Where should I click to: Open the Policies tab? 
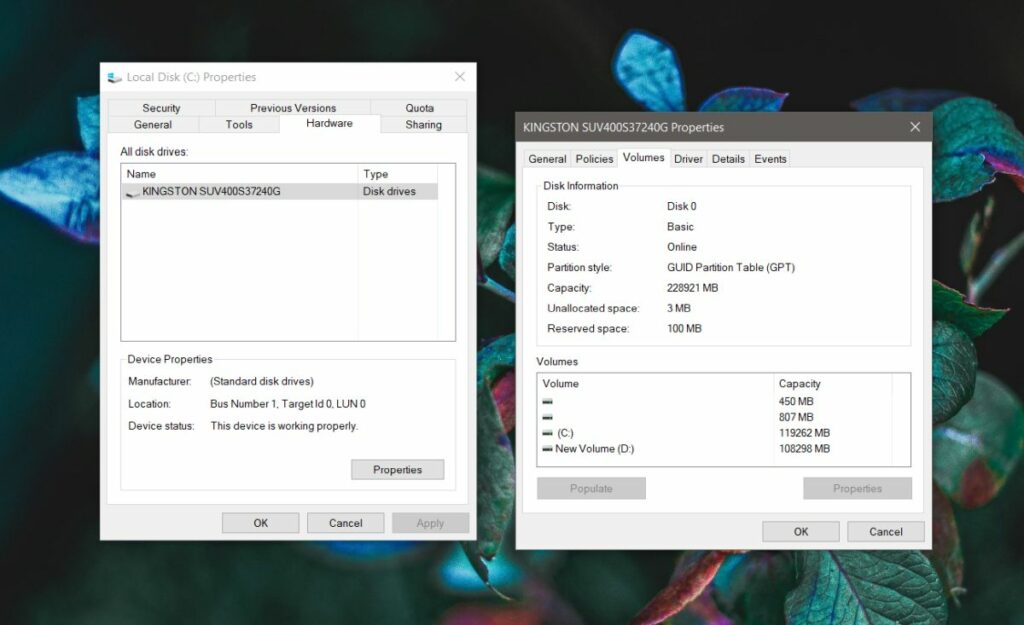pyautogui.click(x=594, y=158)
